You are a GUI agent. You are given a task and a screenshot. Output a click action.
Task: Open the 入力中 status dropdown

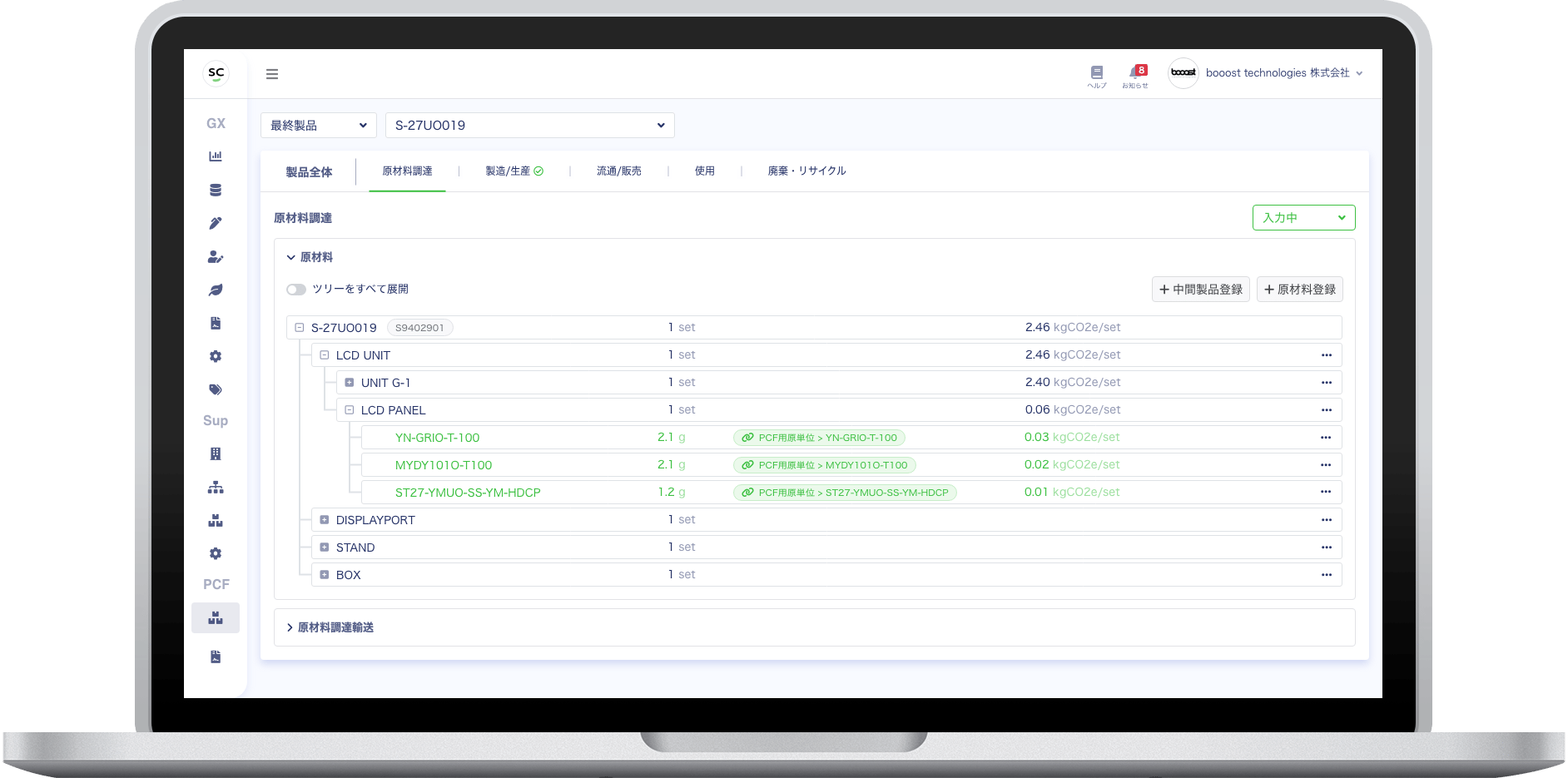pyautogui.click(x=1303, y=218)
